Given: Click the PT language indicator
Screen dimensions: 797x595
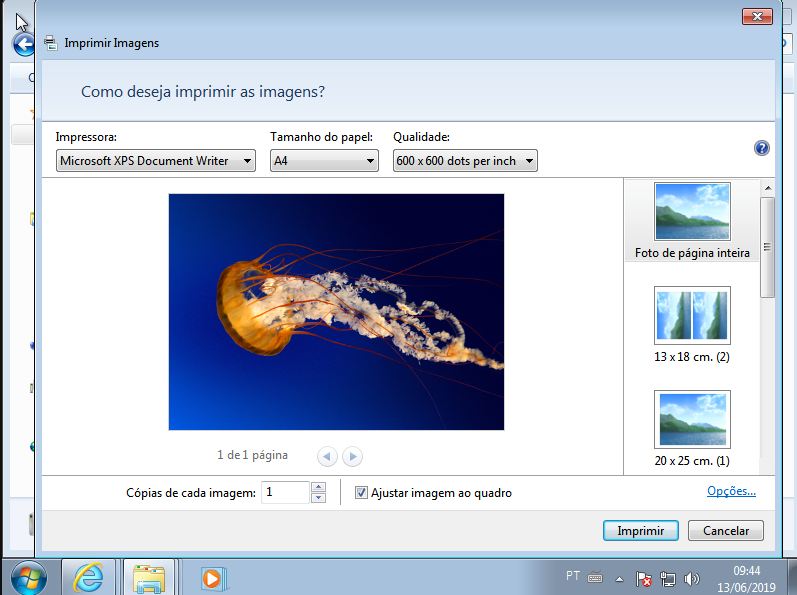Looking at the screenshot, I should pos(573,576).
